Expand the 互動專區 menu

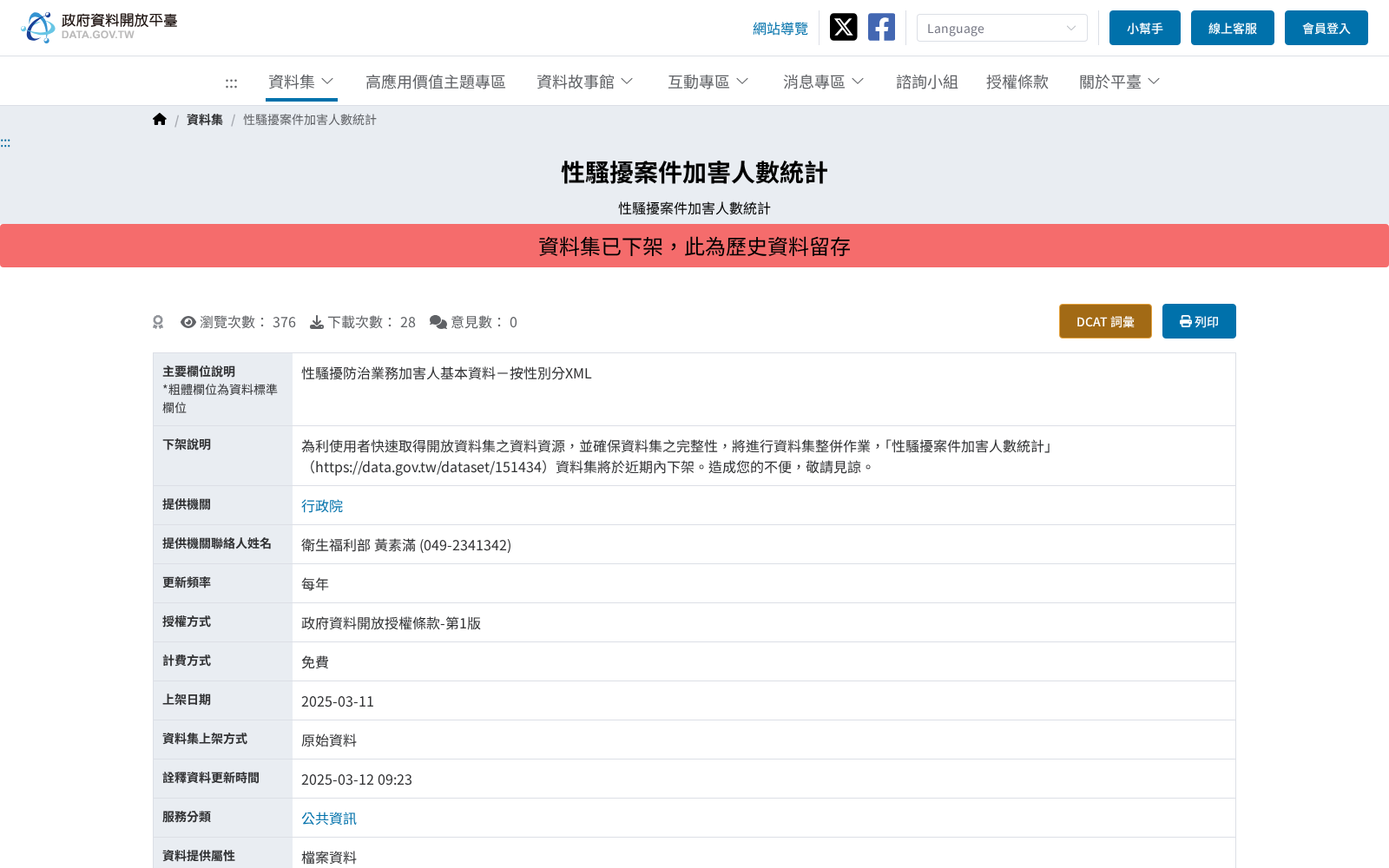(708, 82)
